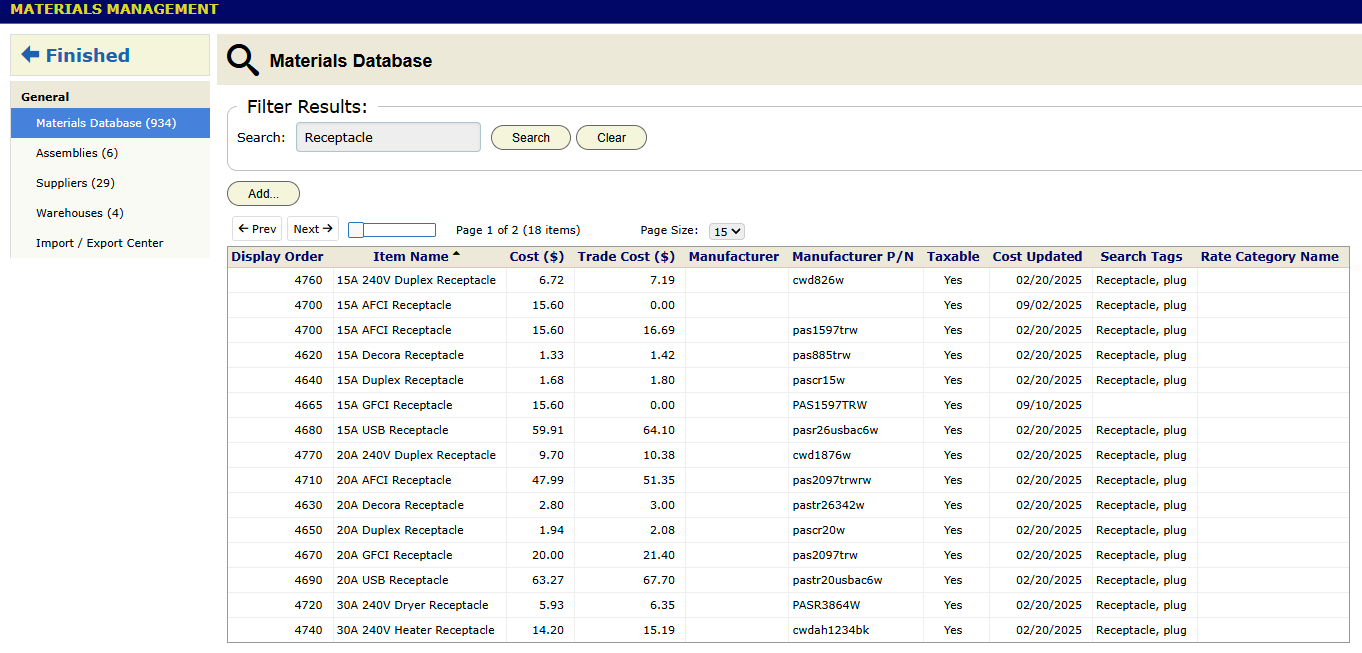
Task: Select 15A USB Receptacle item
Action: (392, 430)
